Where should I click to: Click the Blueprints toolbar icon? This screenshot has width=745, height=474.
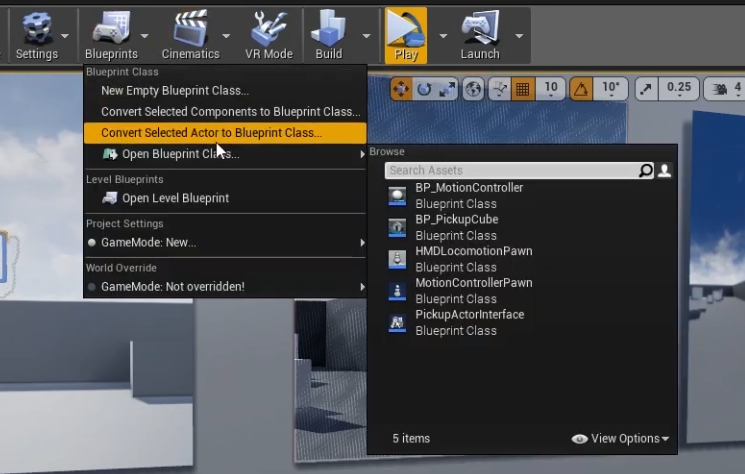coord(111,28)
